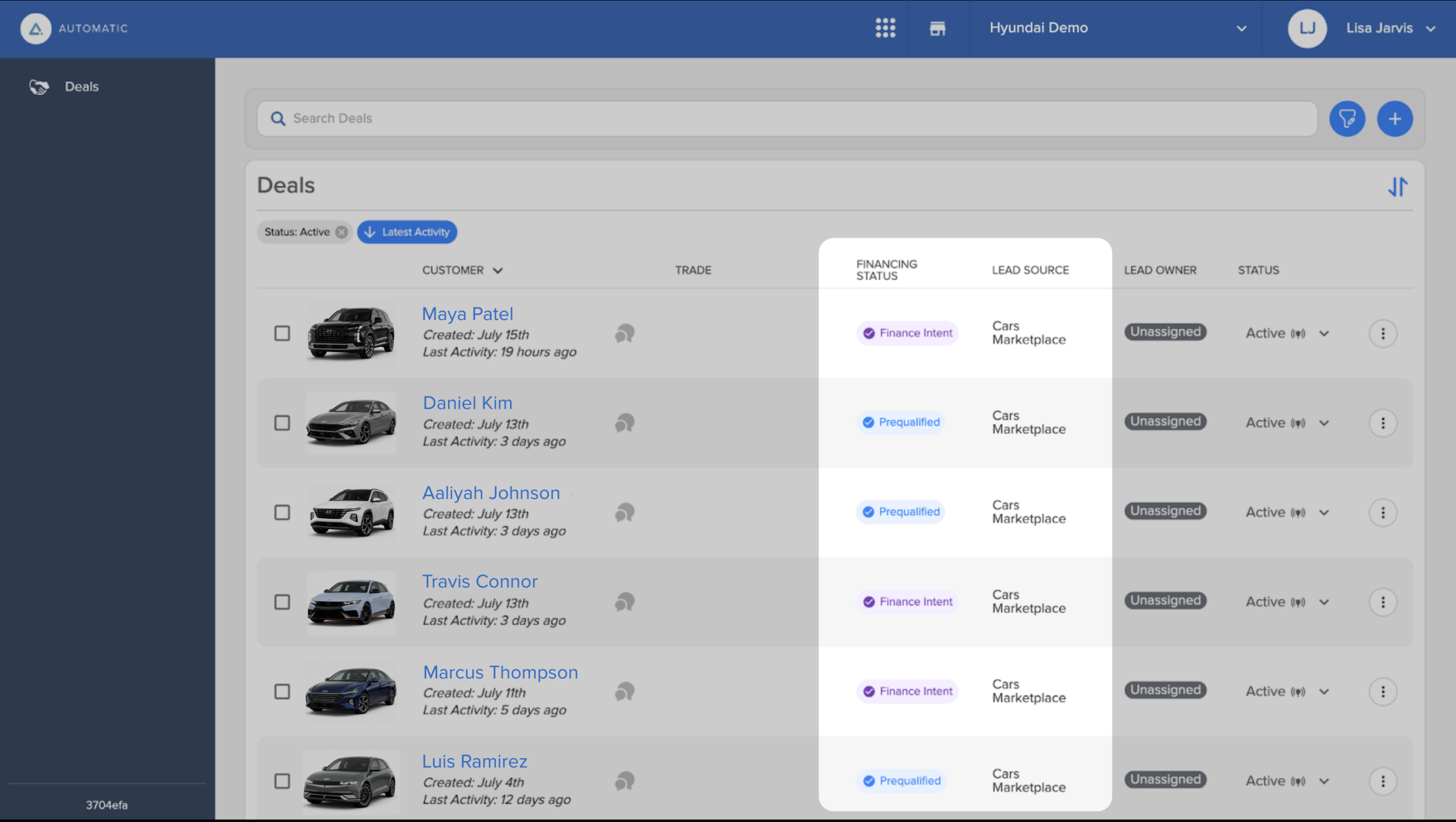The width and height of the screenshot is (1456, 822).
Task: Open Deals in the sidebar
Action: point(81,86)
